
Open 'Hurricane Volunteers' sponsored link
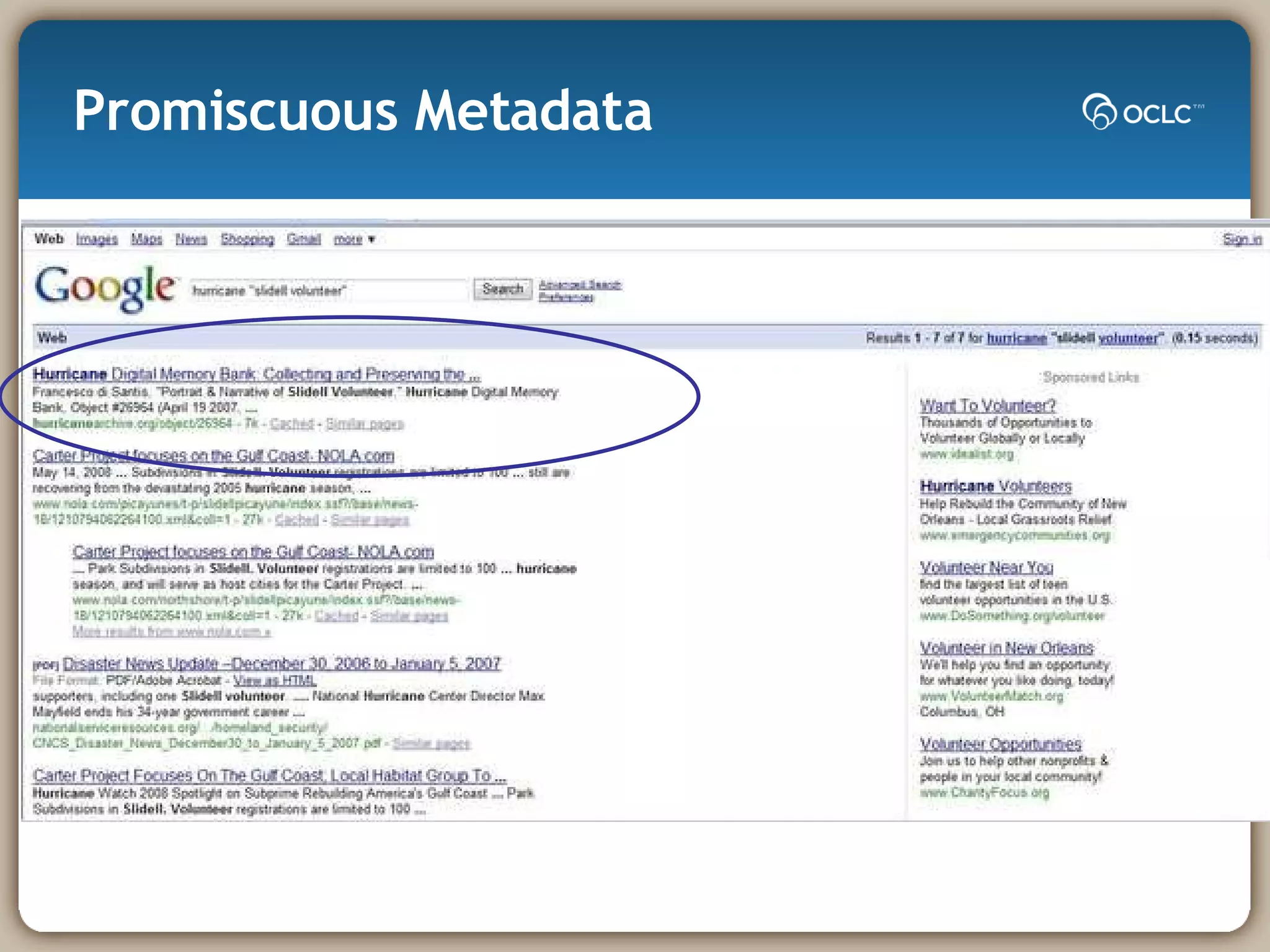995,486
